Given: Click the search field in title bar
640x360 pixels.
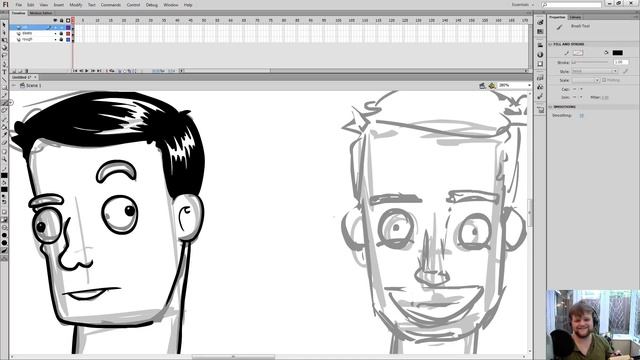Looking at the screenshot, I should tap(571, 4).
